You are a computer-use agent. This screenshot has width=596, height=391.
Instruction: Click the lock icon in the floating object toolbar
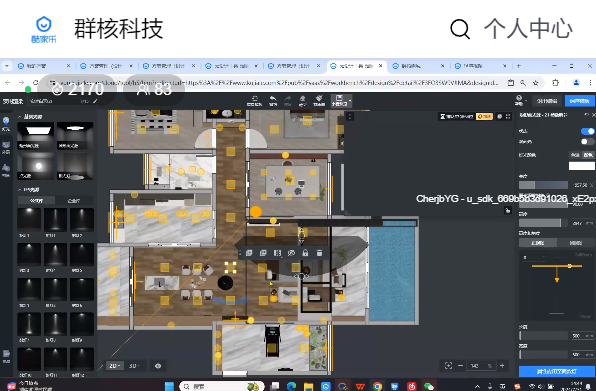click(305, 253)
